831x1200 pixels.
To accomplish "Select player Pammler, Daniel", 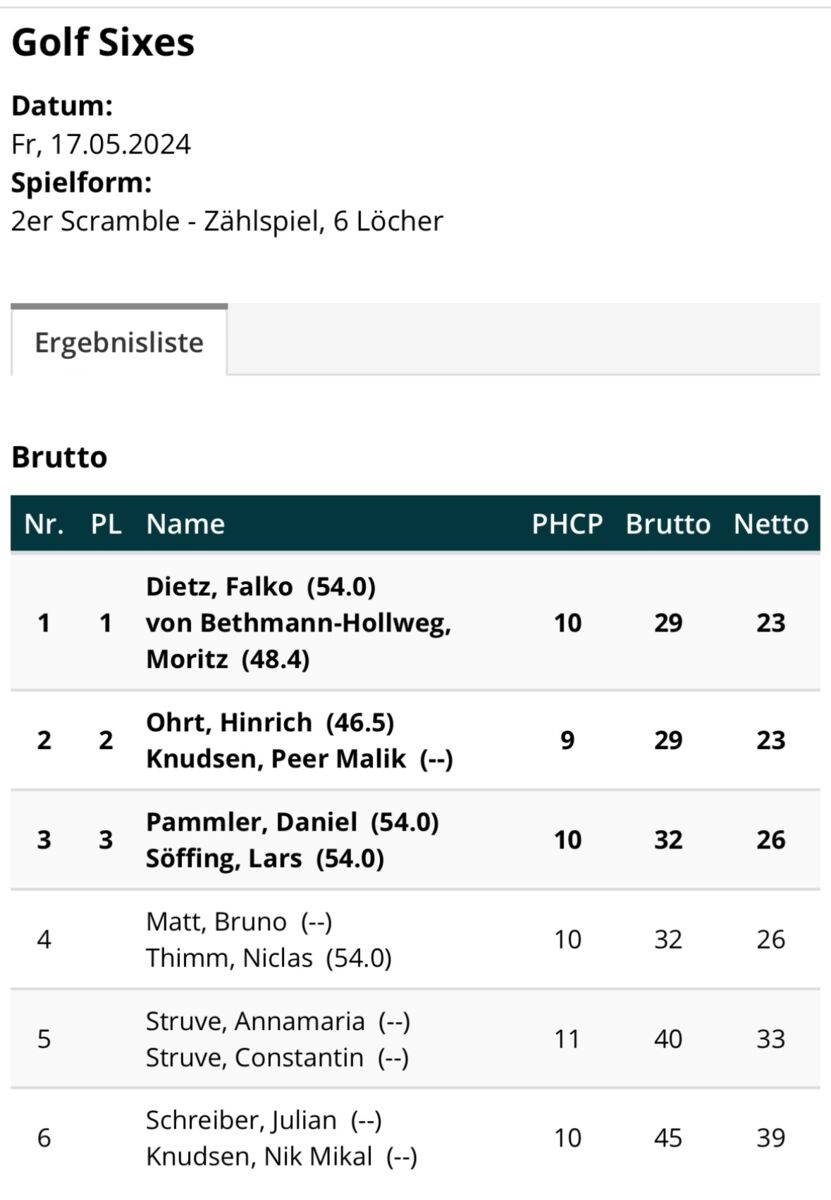I will [x=251, y=822].
